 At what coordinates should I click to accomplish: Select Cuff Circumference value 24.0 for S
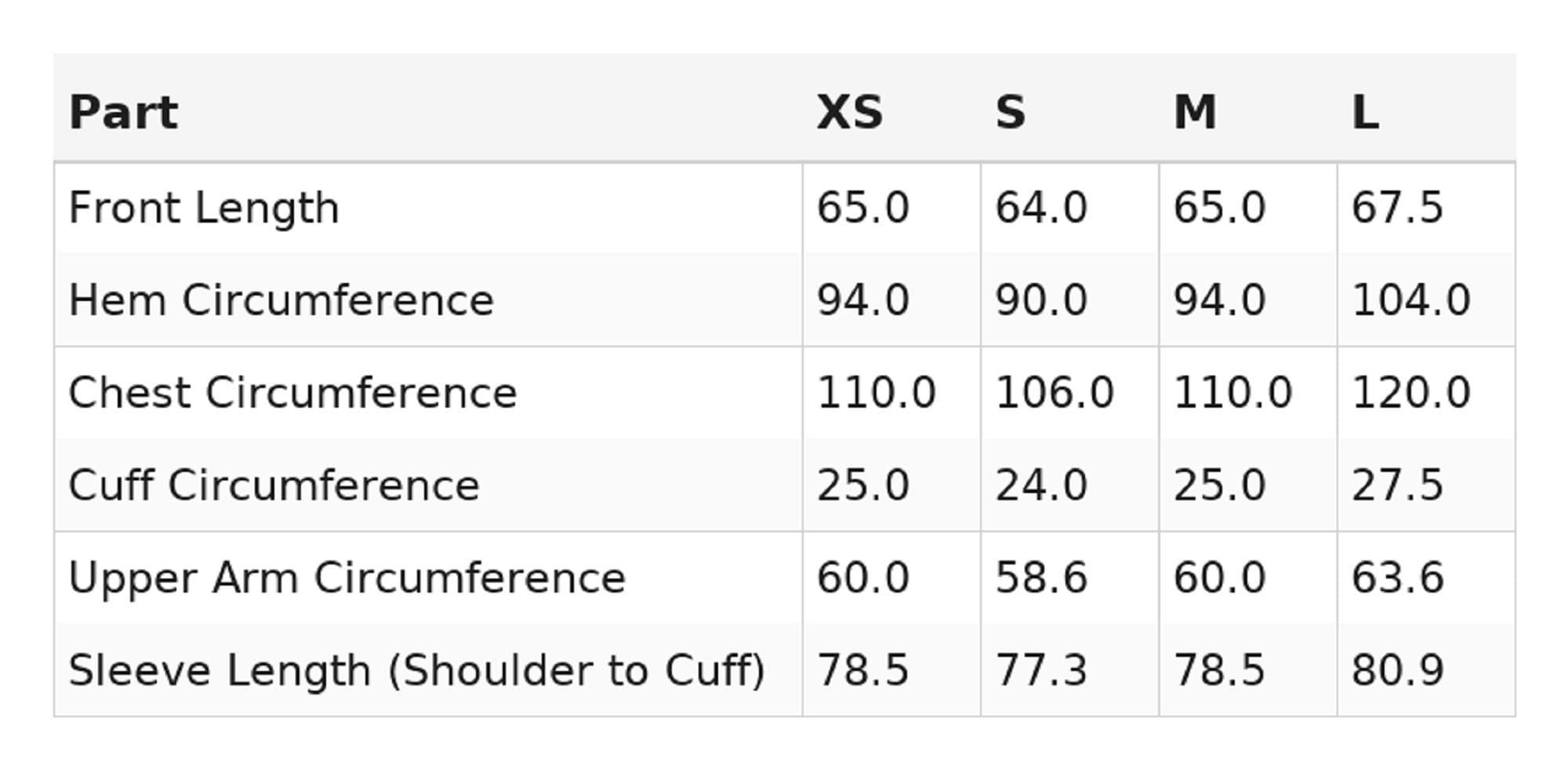coord(1041,485)
